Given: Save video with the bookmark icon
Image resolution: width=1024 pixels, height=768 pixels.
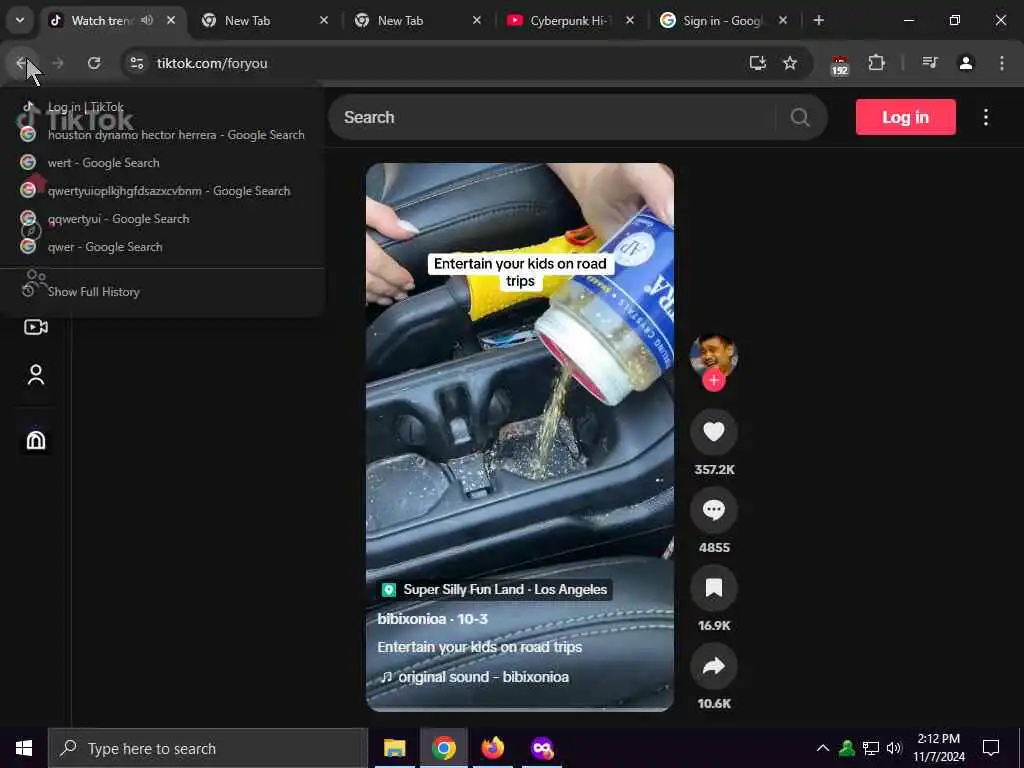Looking at the screenshot, I should click(x=714, y=588).
